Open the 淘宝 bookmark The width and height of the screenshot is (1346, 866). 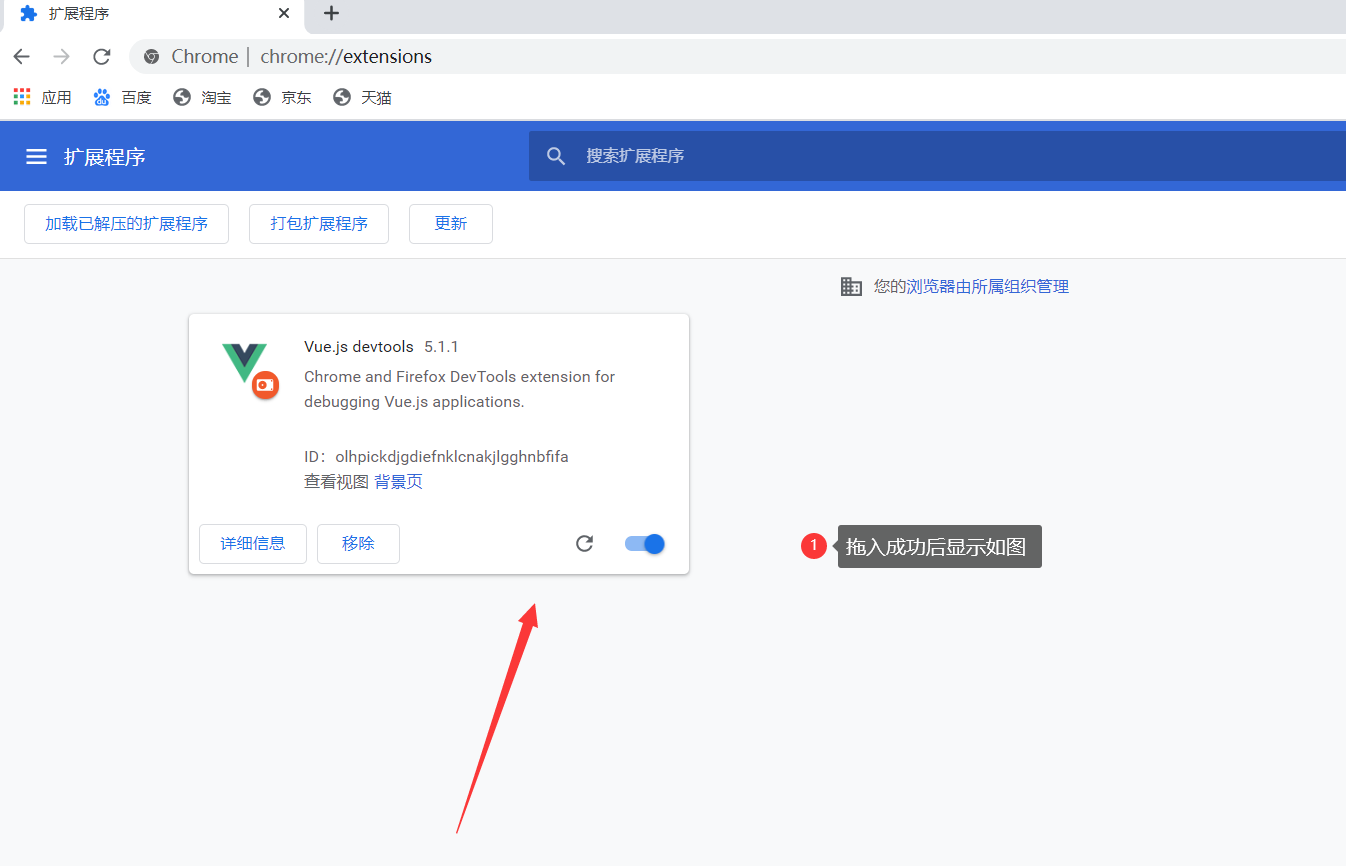(201, 96)
